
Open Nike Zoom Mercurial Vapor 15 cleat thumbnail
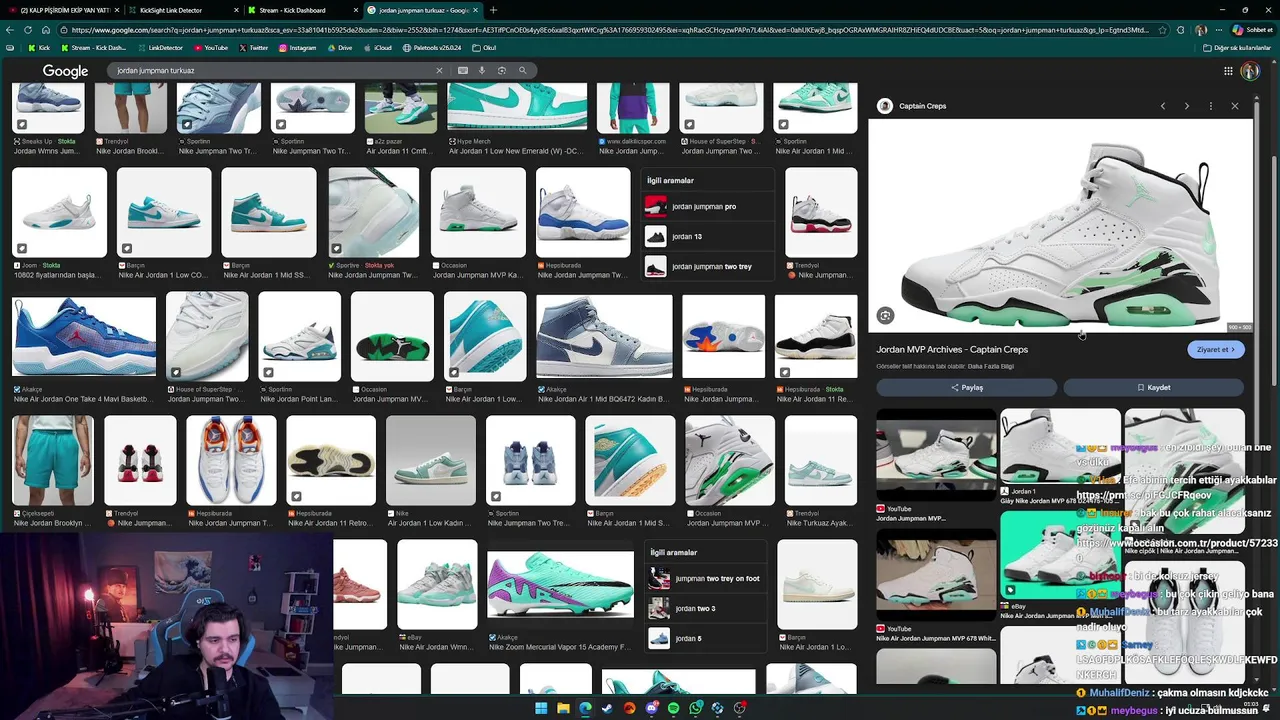560,585
